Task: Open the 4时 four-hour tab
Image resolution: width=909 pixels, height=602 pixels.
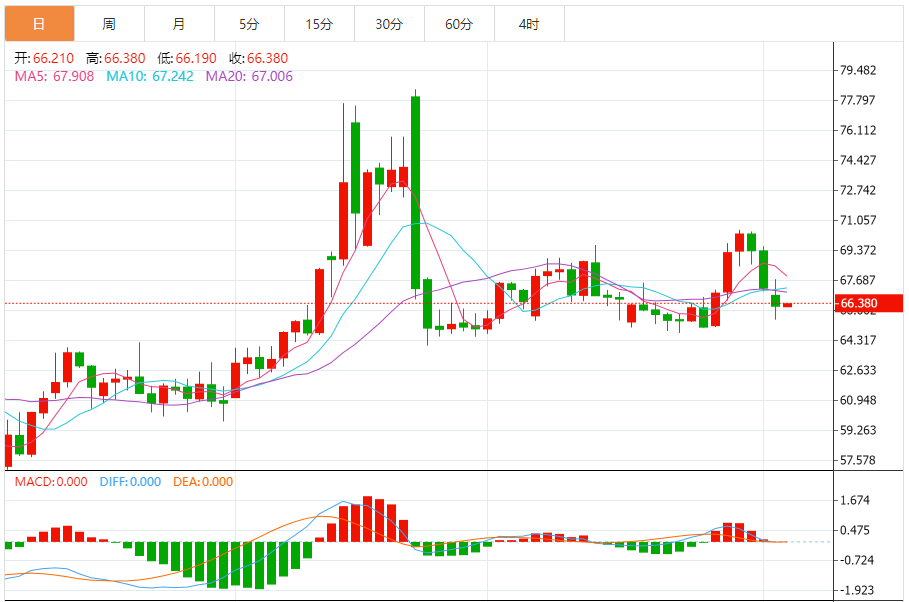Action: pyautogui.click(x=529, y=24)
